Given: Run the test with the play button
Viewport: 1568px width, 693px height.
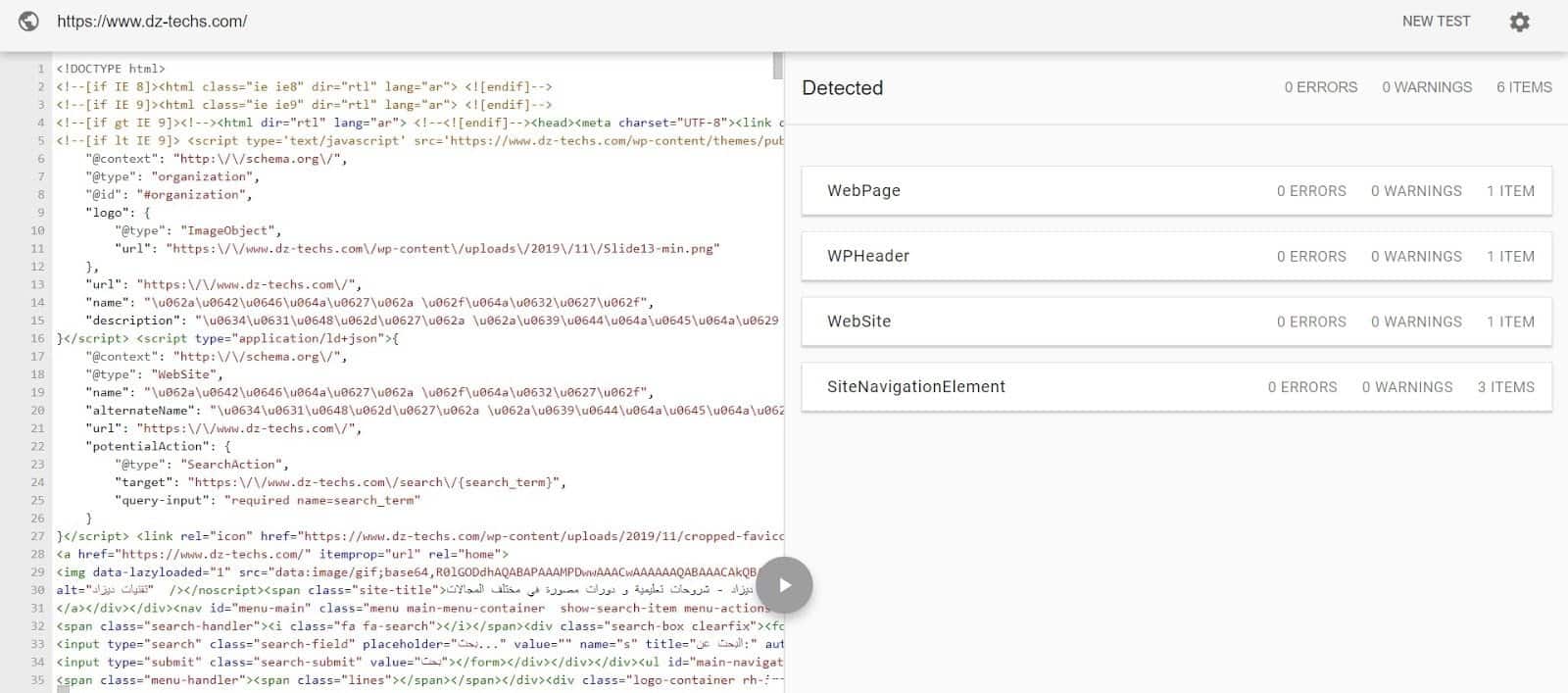Looking at the screenshot, I should 784,585.
